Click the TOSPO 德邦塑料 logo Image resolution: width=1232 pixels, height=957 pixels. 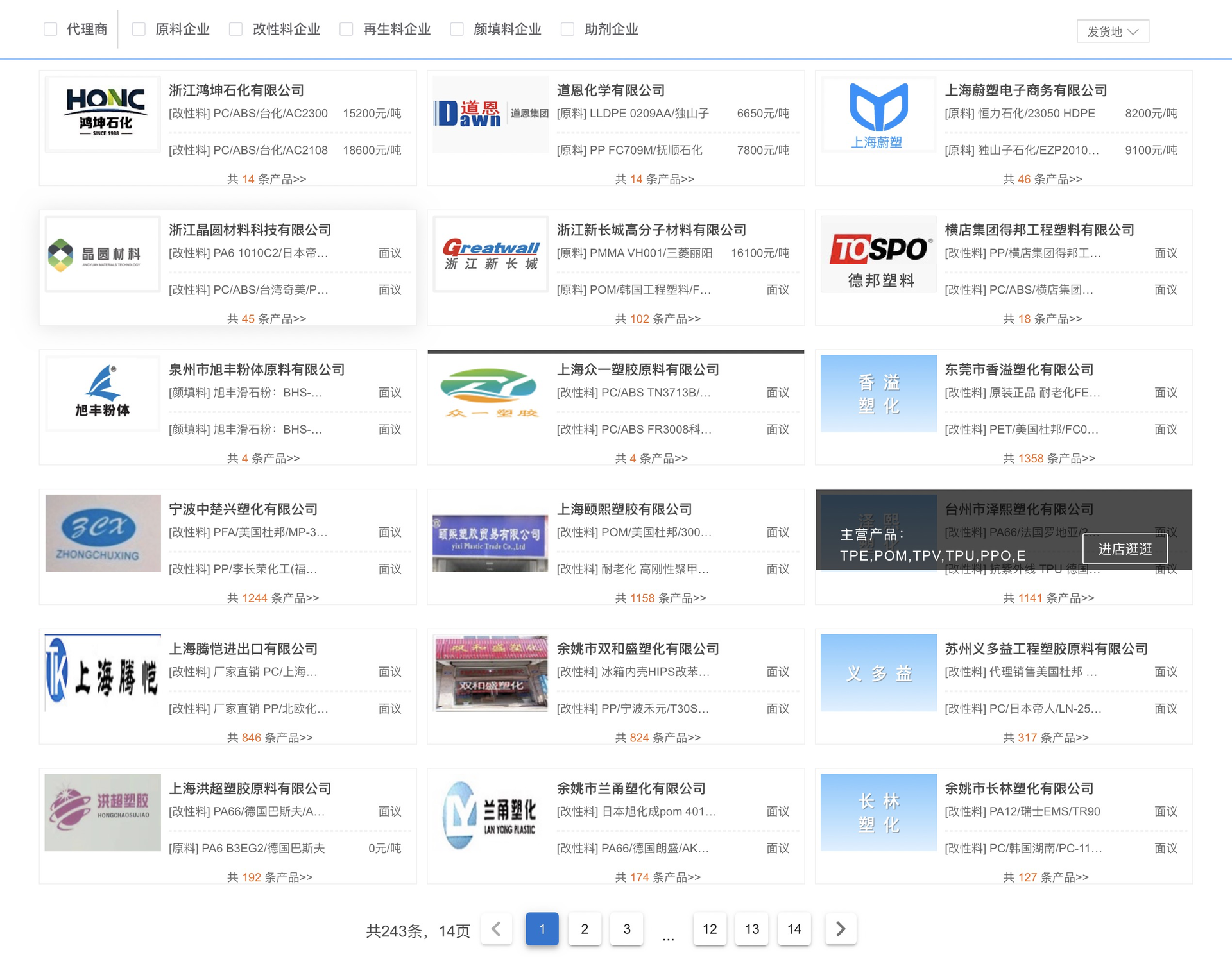[878, 254]
